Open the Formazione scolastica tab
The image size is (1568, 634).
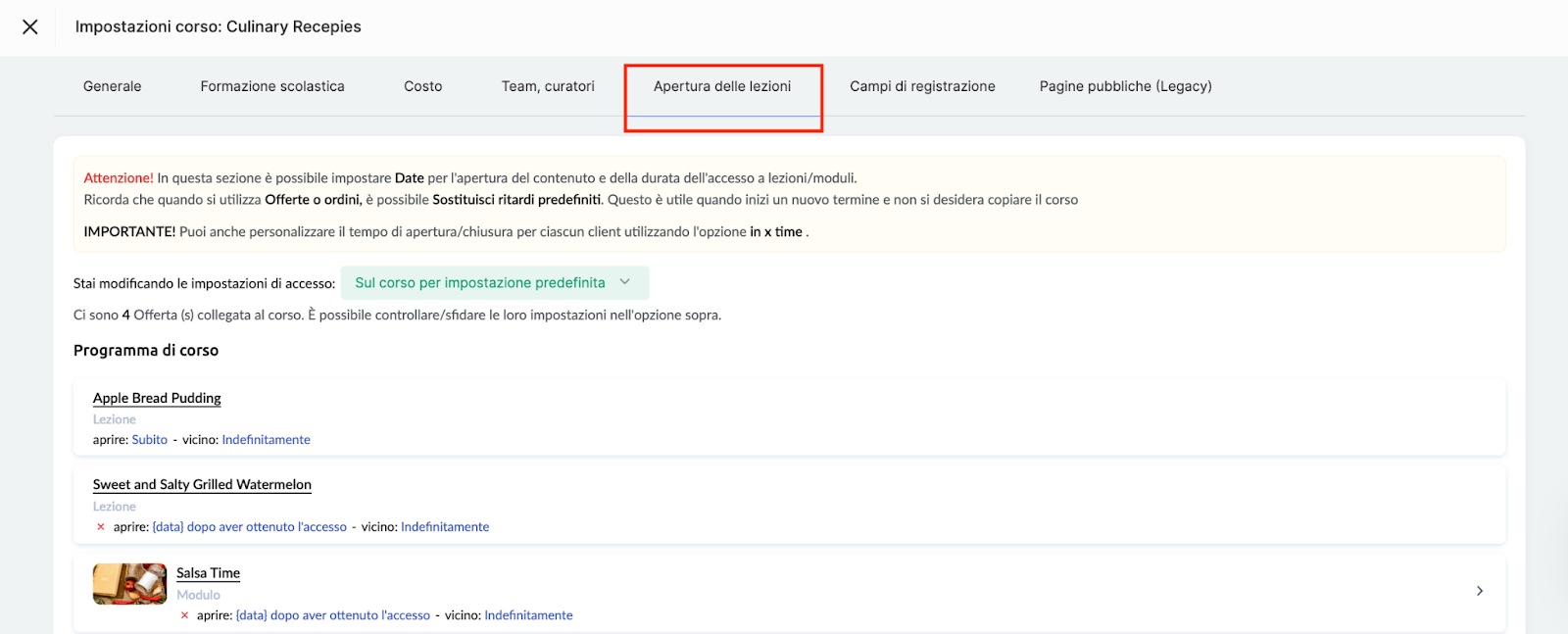coord(272,86)
